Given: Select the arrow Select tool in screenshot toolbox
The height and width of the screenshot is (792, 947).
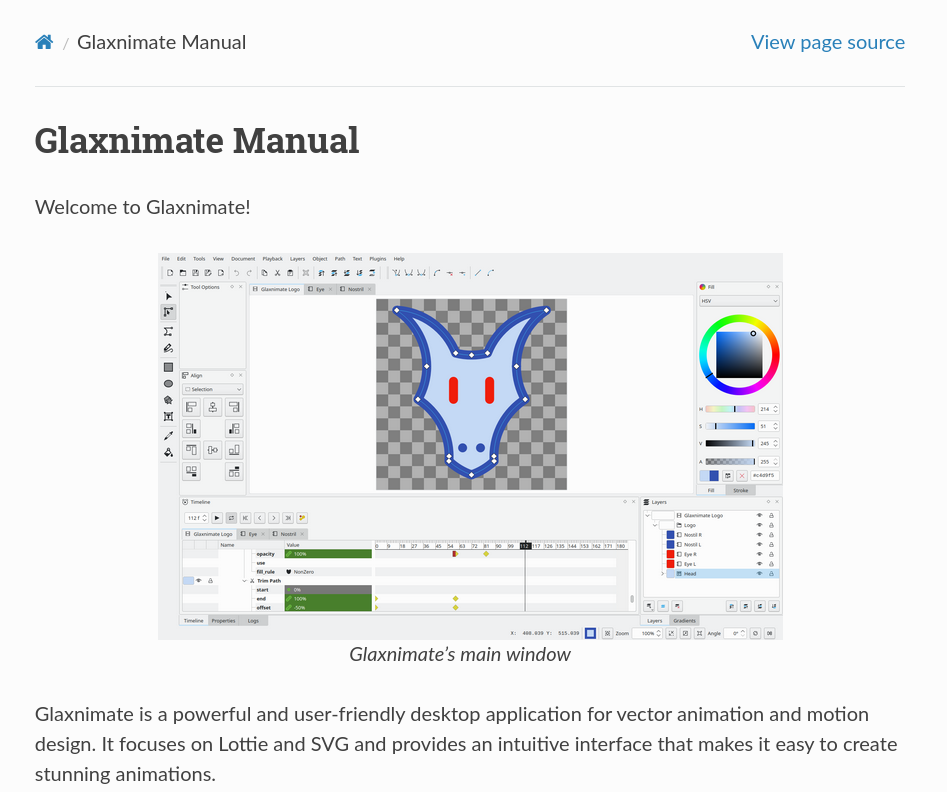Looking at the screenshot, I should 169,296.
